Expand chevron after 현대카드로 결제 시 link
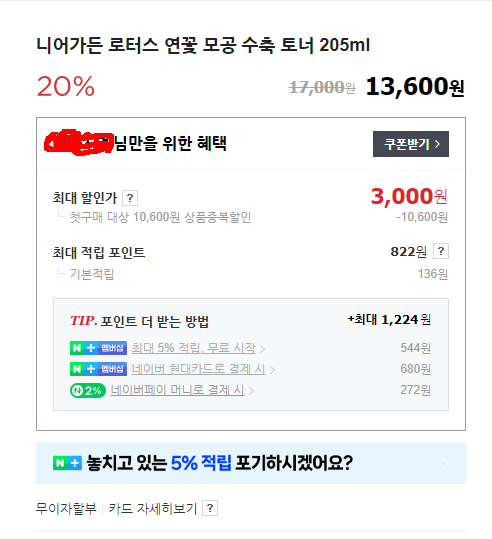This screenshot has height=539, width=492. [x=272, y=370]
